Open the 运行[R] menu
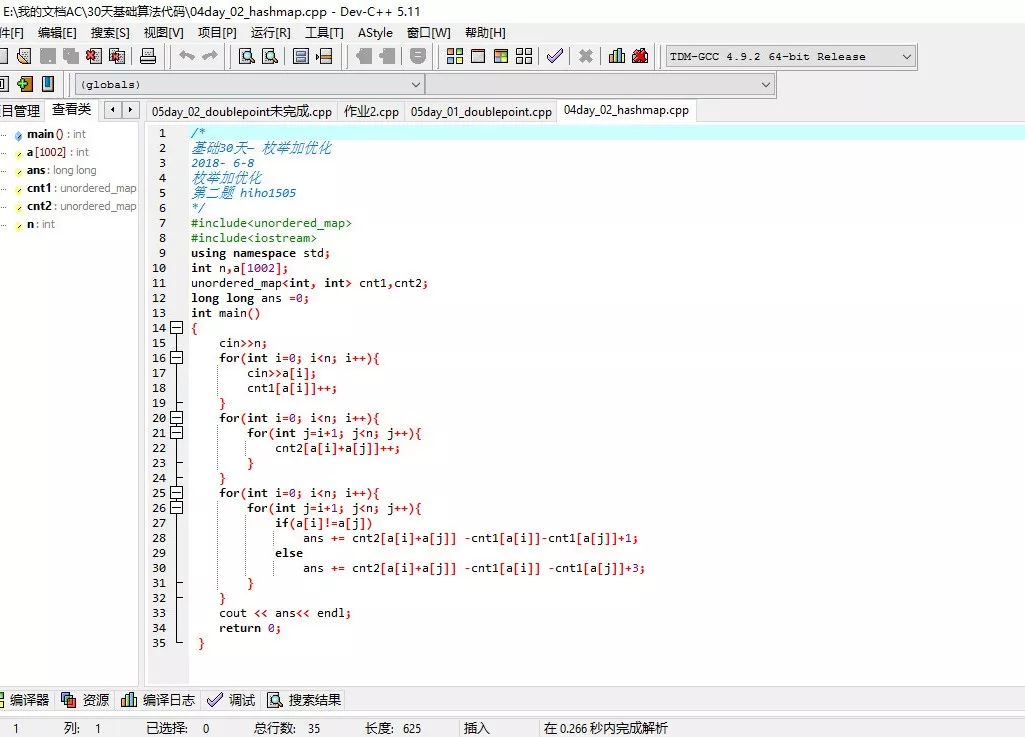The image size is (1025, 737). [271, 33]
